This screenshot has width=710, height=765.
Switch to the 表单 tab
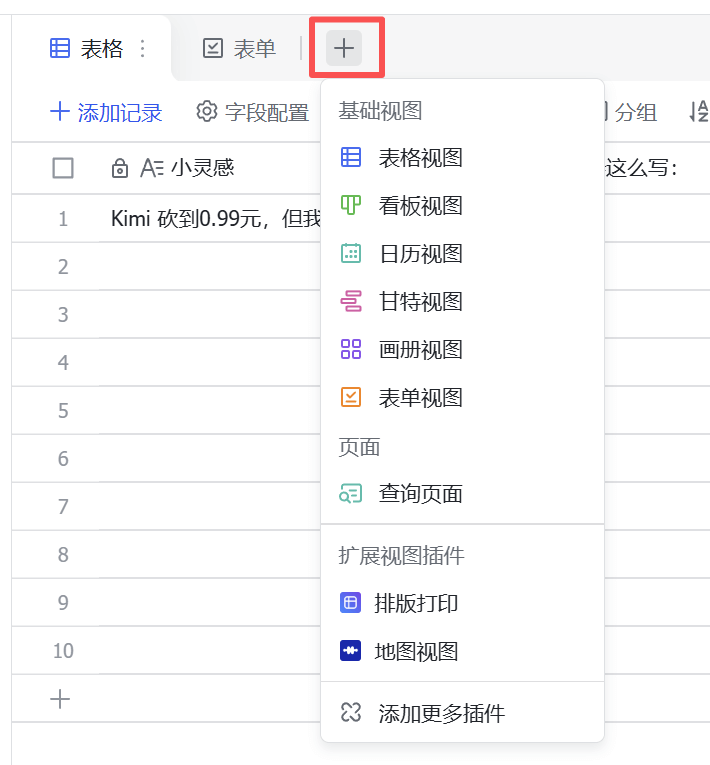tap(239, 48)
